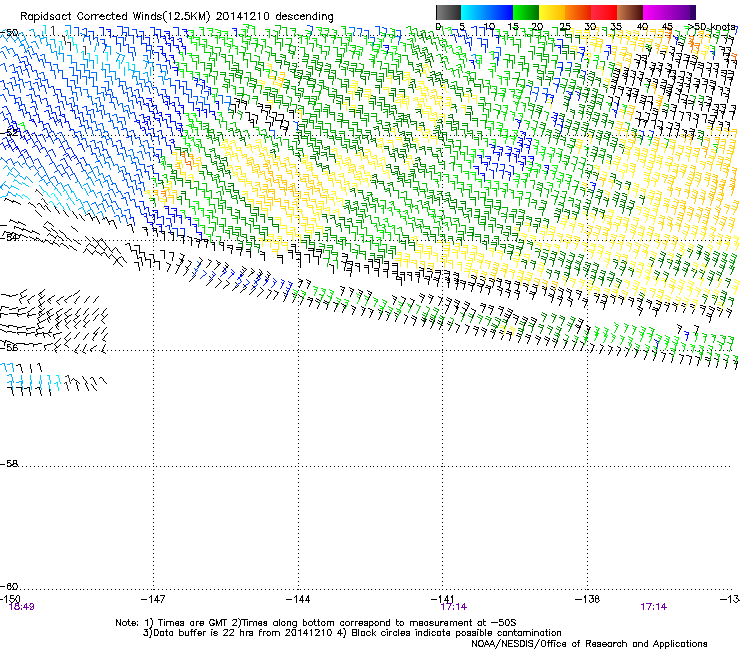Click the purple 17:14 time under -141

pyautogui.click(x=454, y=607)
